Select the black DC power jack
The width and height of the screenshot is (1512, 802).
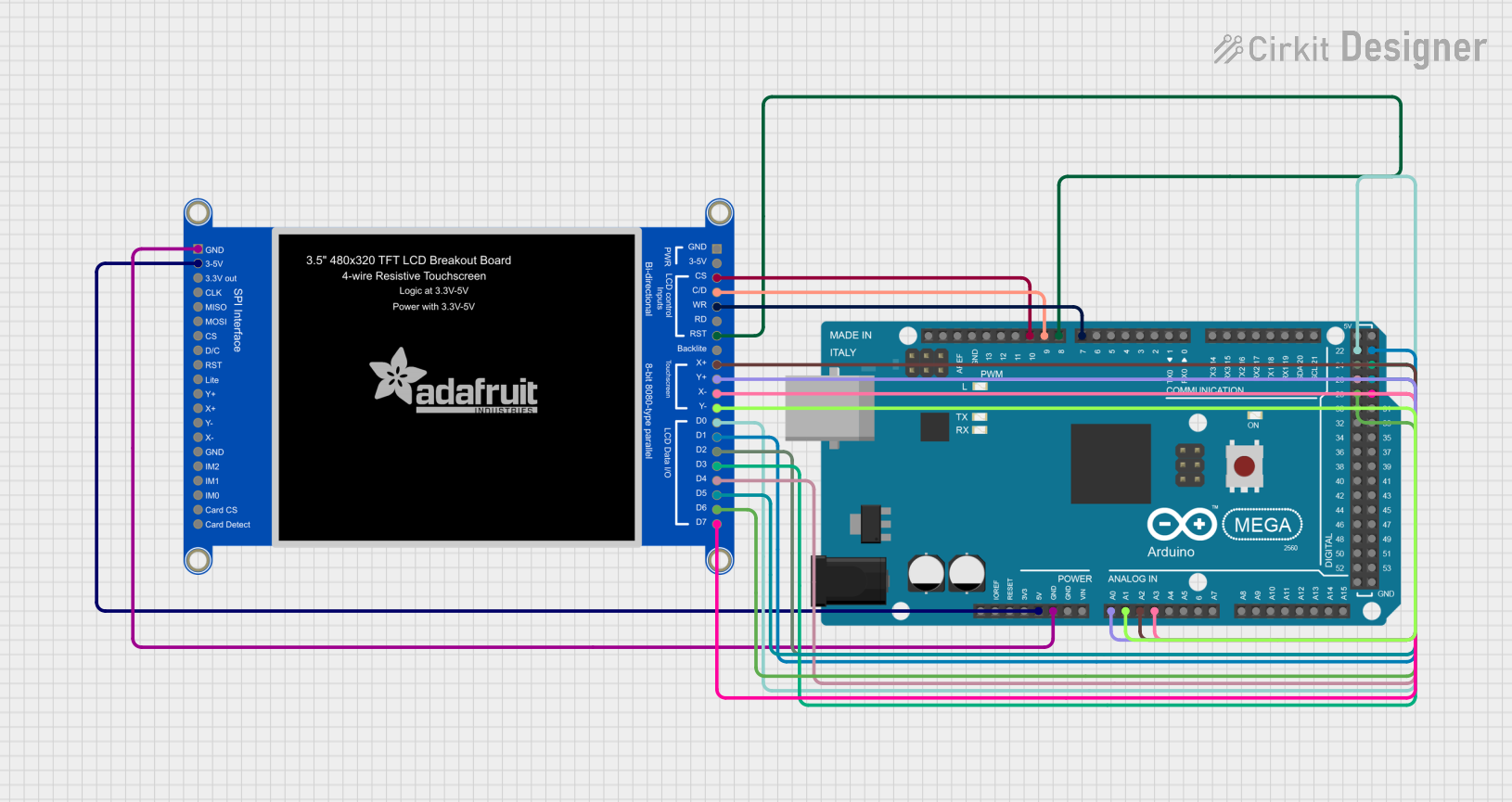click(x=850, y=580)
